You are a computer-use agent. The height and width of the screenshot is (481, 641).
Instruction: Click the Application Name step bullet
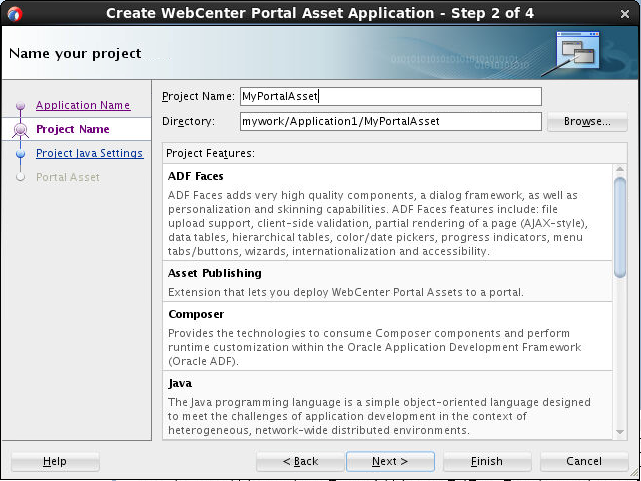point(20,105)
